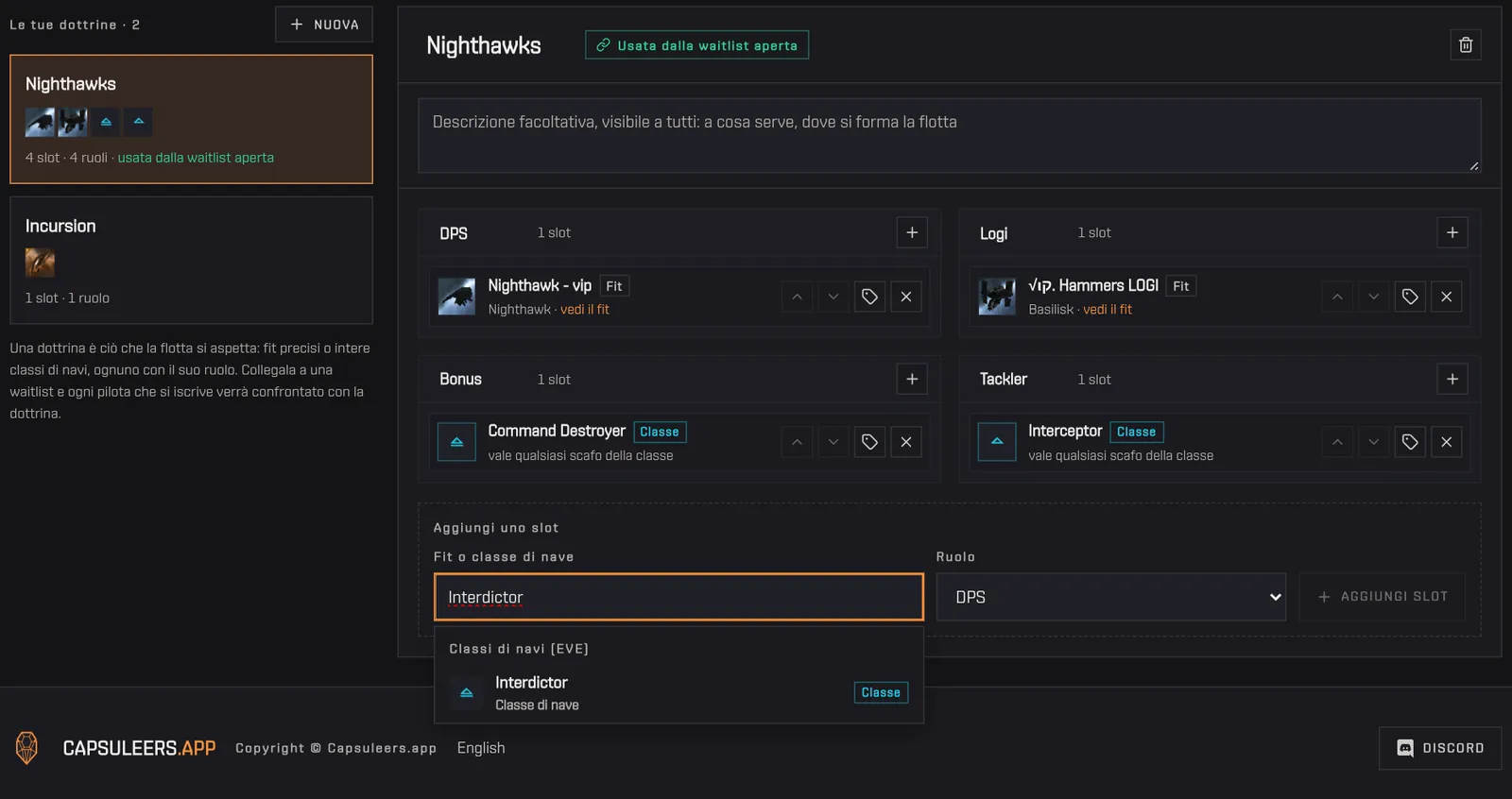Move the Interceptor slot down
This screenshot has height=799, width=1512.
(x=1374, y=442)
